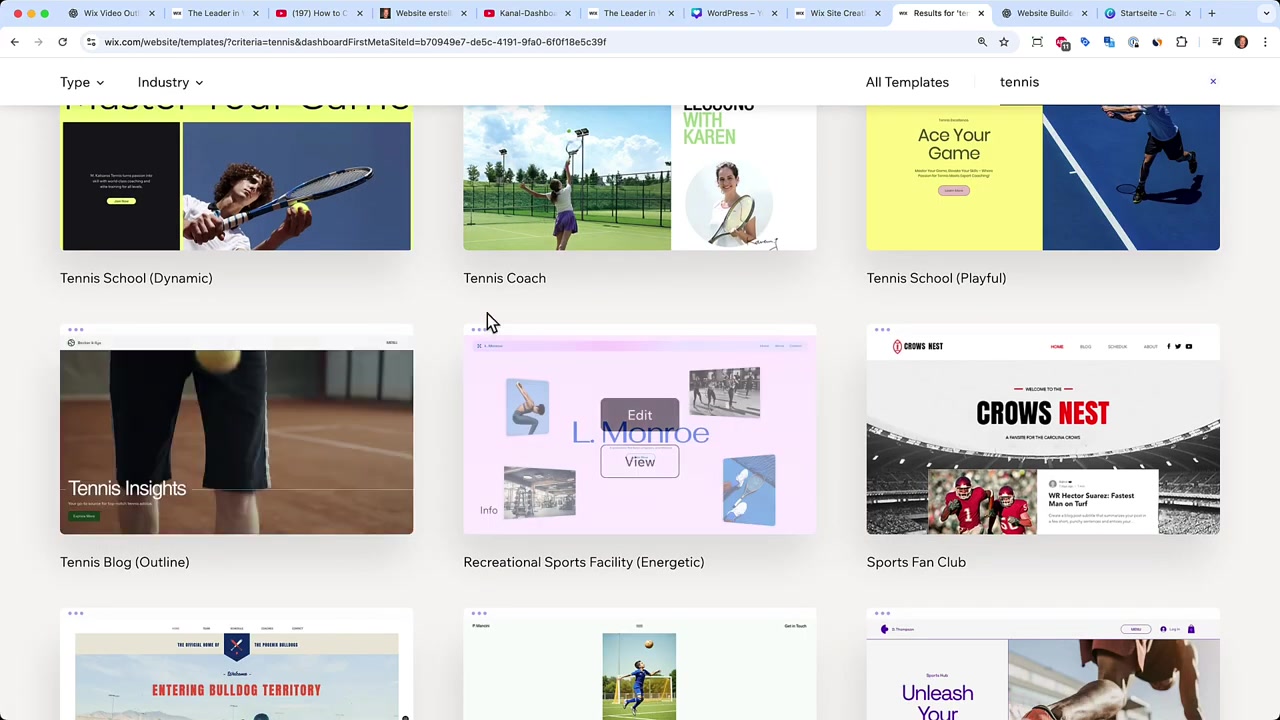Select the Tennis Insights blog thumbnail
Viewport: 1280px width, 720px height.
(236, 430)
